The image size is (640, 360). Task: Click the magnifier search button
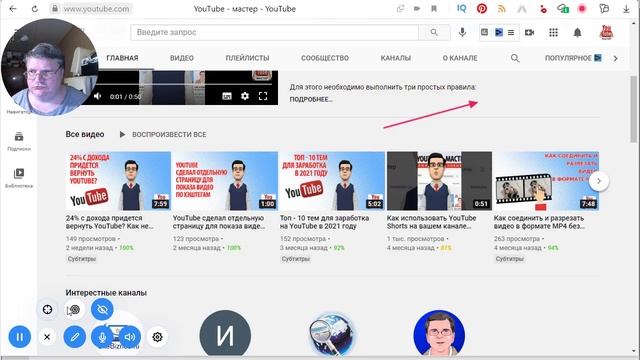coord(434,32)
